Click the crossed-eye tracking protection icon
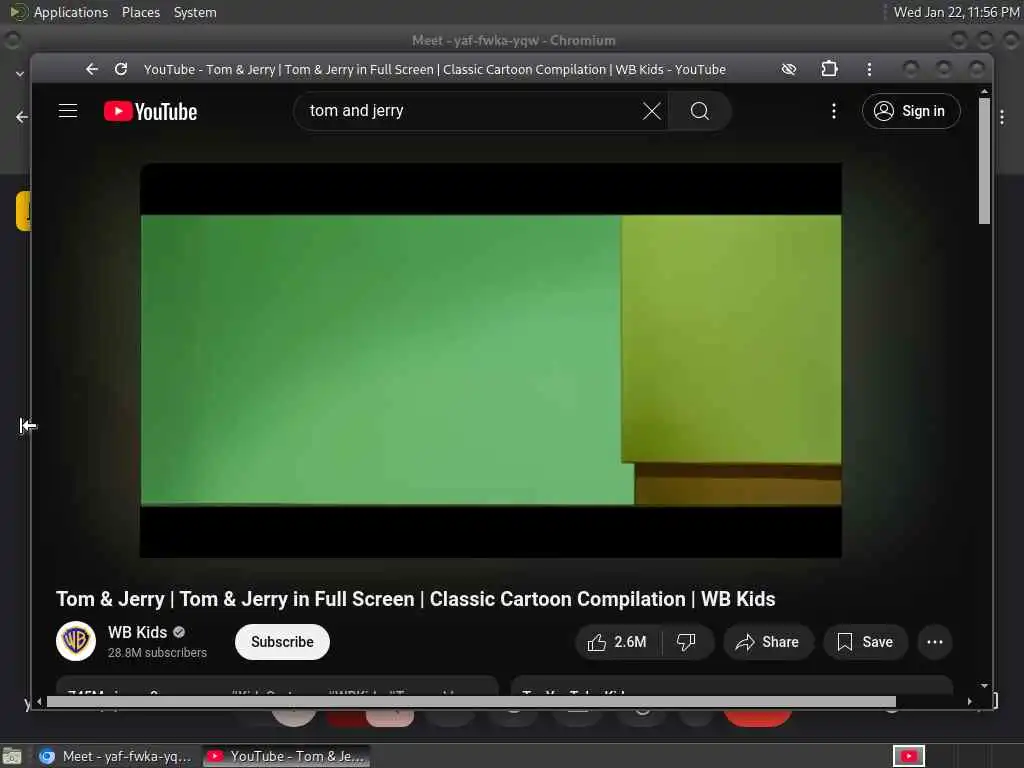This screenshot has width=1024, height=768. point(789,69)
